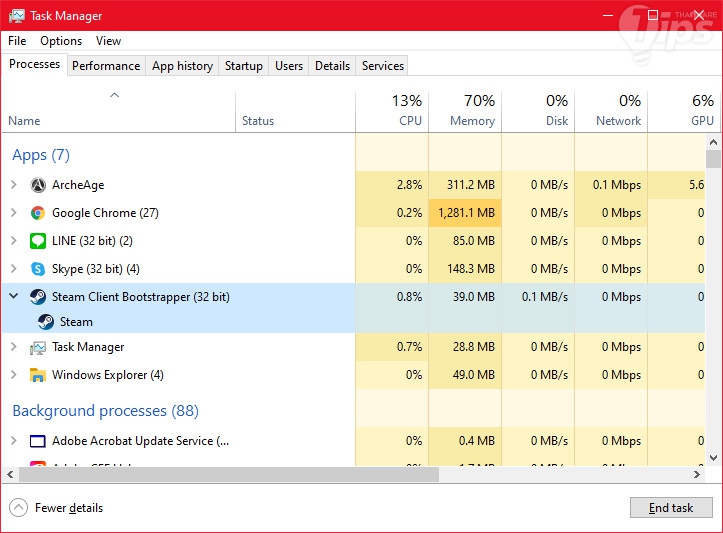Viewport: 723px width, 533px height.
Task: Open the Options menu
Action: coord(61,41)
